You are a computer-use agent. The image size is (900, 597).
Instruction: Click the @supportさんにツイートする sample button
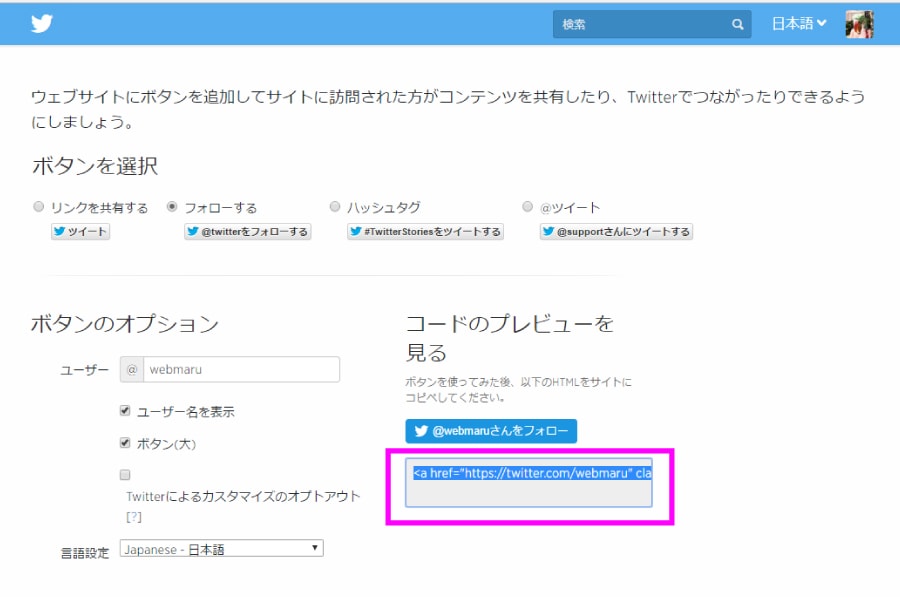616,231
